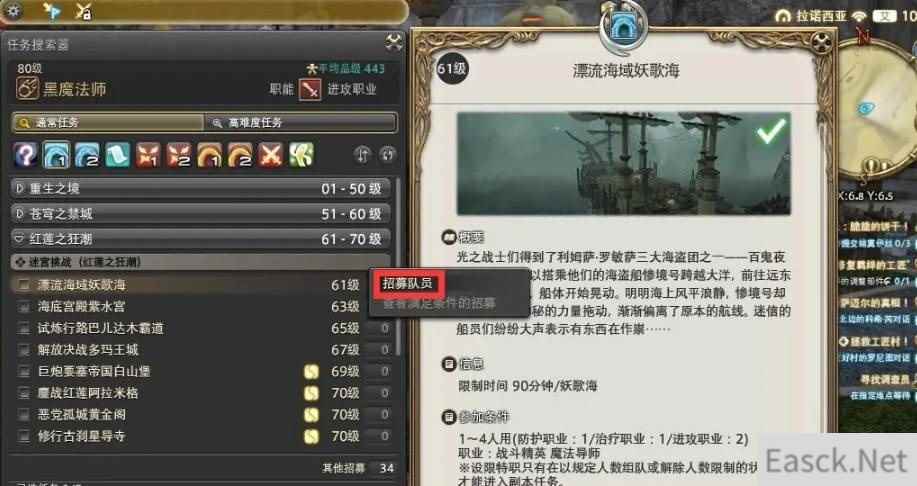Image resolution: width=917 pixels, height=486 pixels.
Task: Collapse the 红莲之狂潮 61-70级 section
Action: (200, 239)
